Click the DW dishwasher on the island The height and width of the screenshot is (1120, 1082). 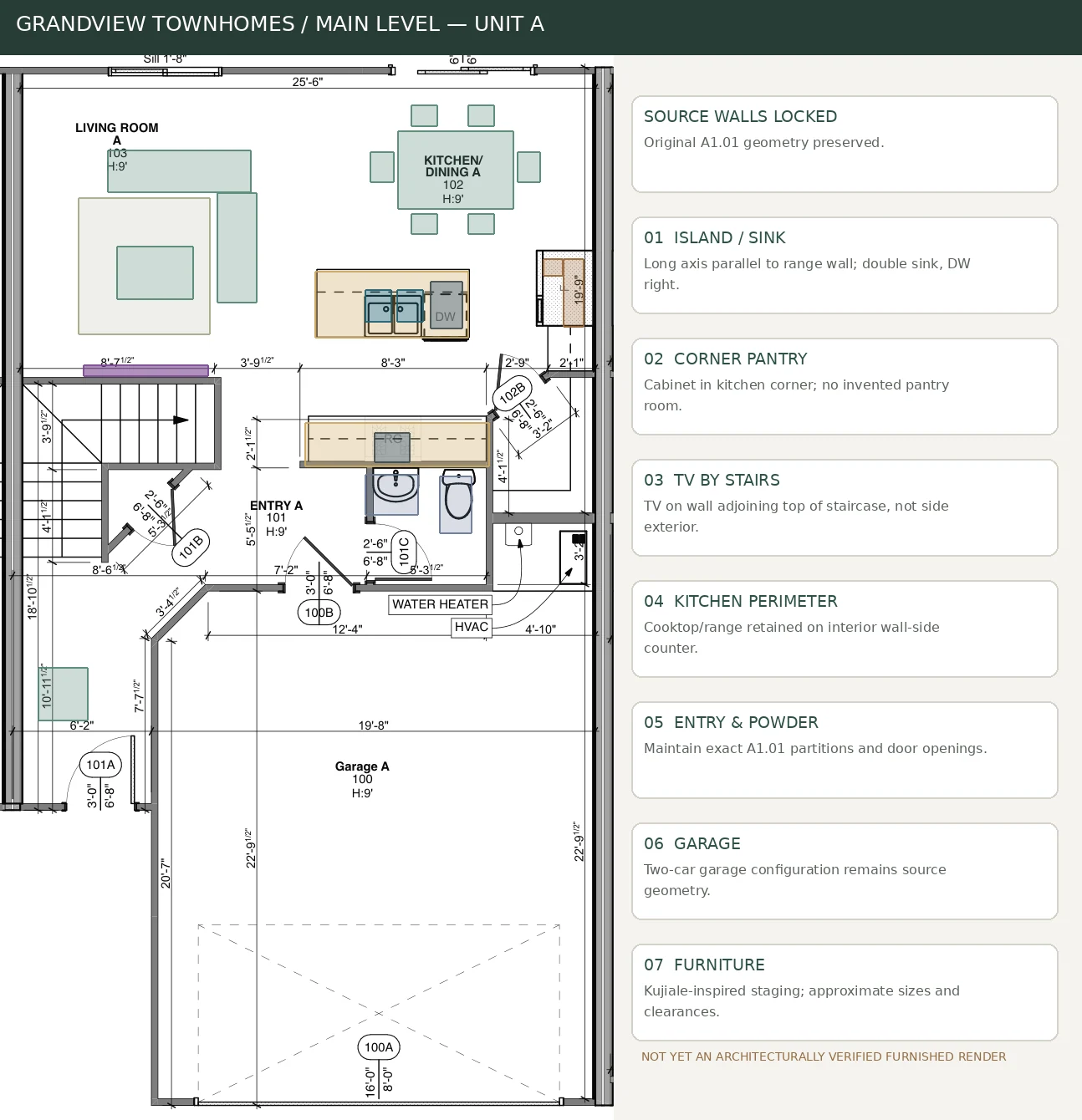pos(447,305)
